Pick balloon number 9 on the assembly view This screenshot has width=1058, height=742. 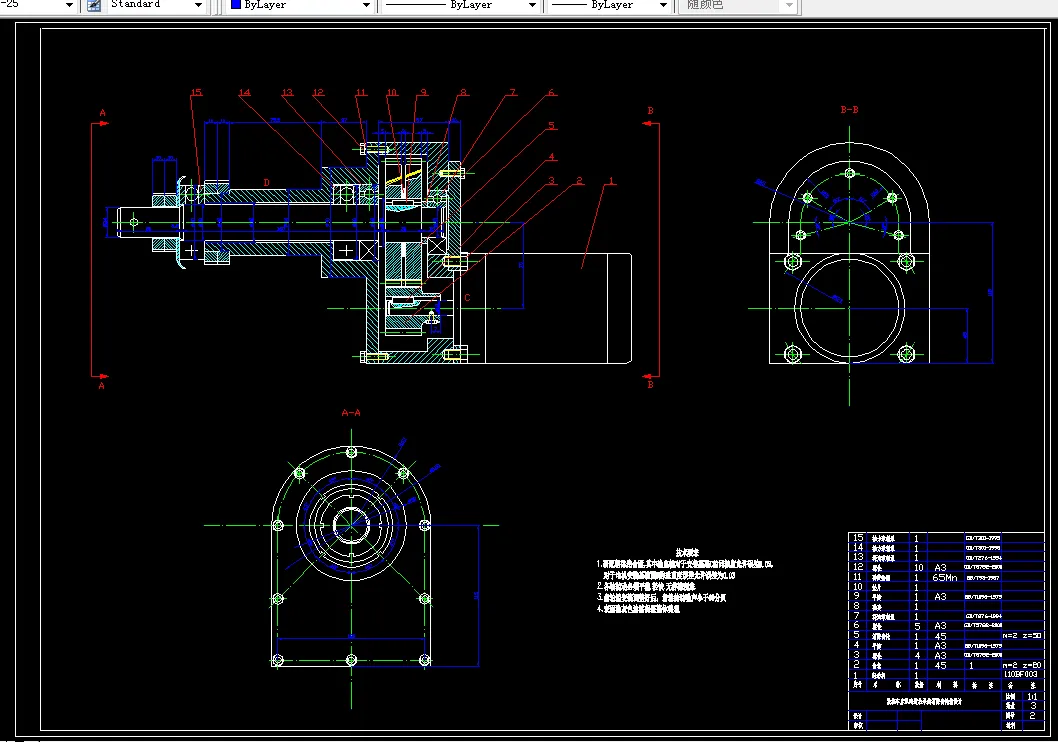[x=424, y=92]
